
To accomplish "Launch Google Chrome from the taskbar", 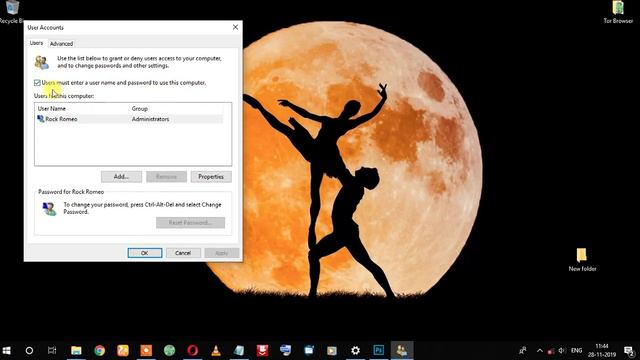I will 100,350.
